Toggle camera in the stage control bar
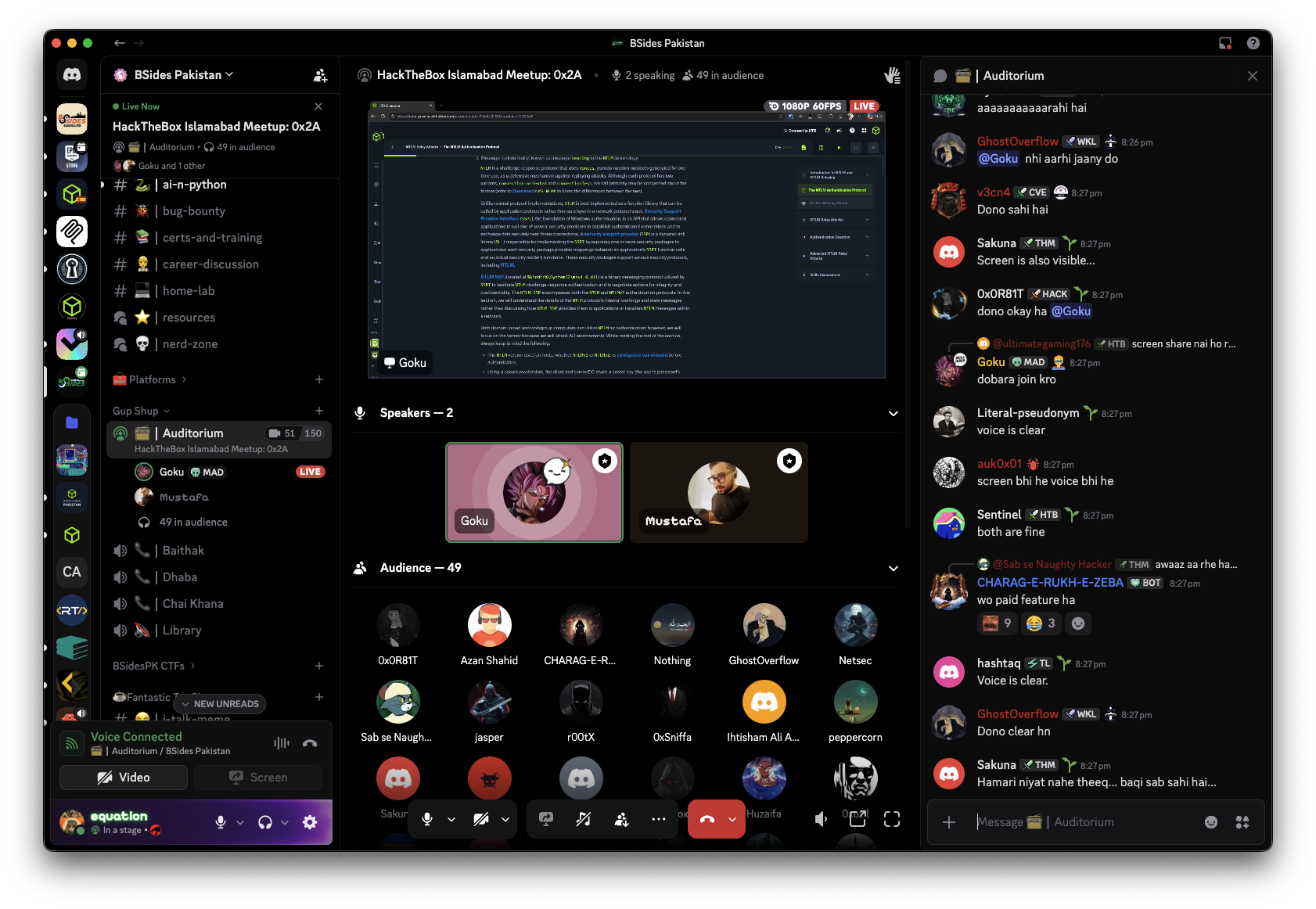Screen dimensions: 1316x909 (481, 819)
